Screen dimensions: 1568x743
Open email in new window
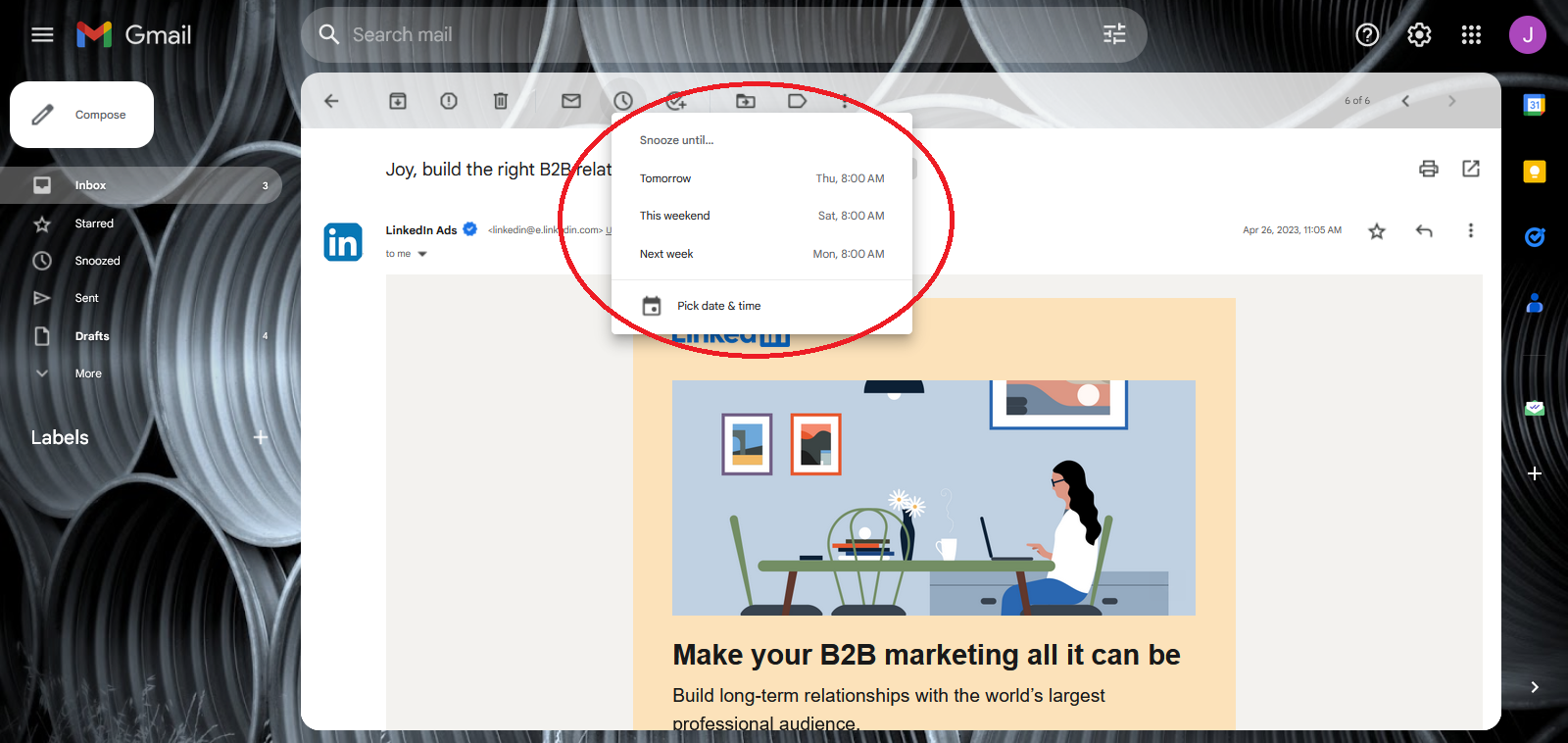1471,169
